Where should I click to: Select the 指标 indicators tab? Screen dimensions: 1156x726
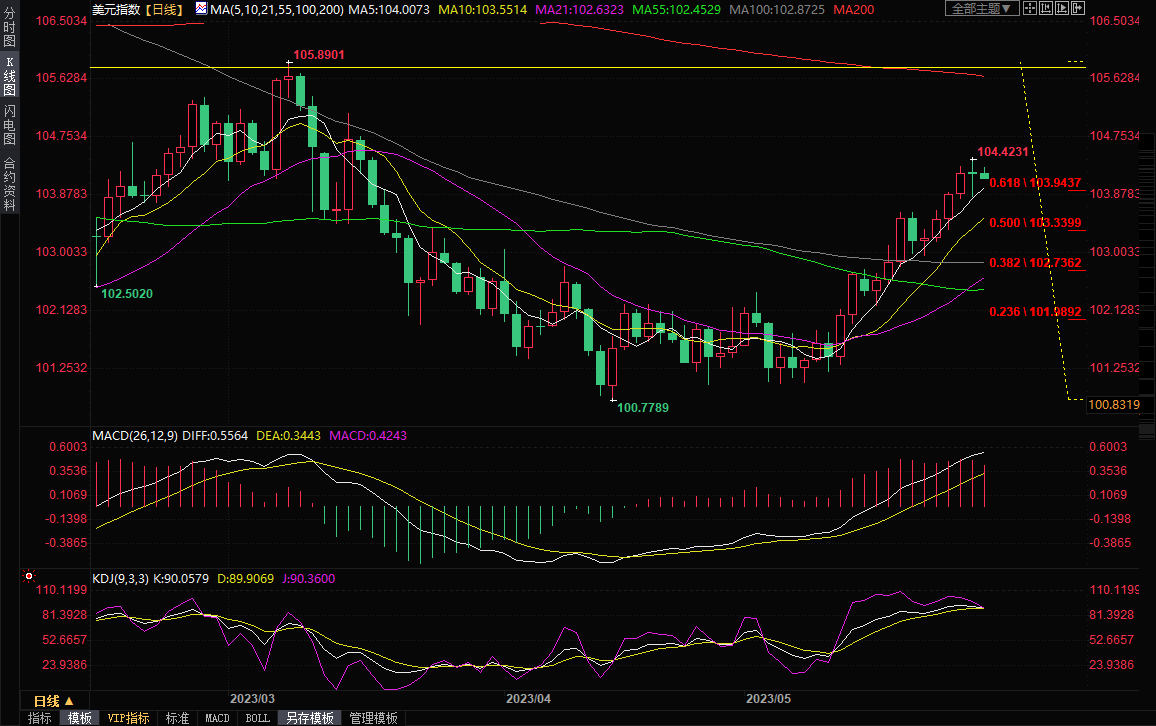click(x=39, y=718)
